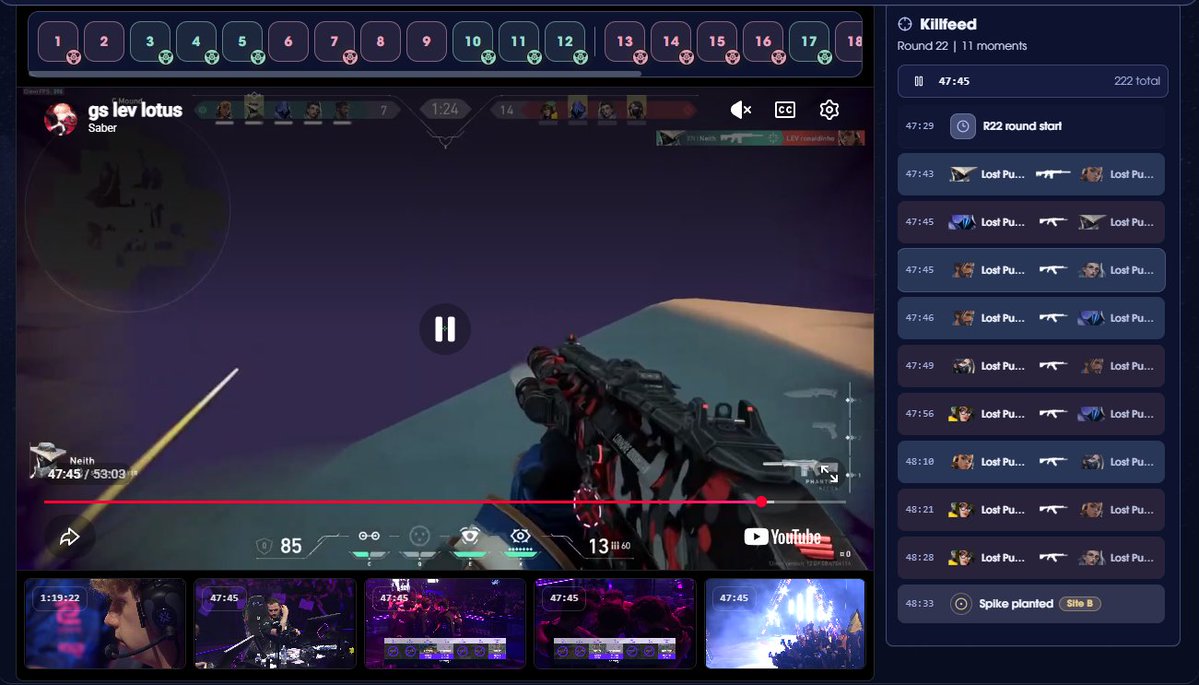Select round 13 tab
This screenshot has height=685, width=1199.
[625, 41]
